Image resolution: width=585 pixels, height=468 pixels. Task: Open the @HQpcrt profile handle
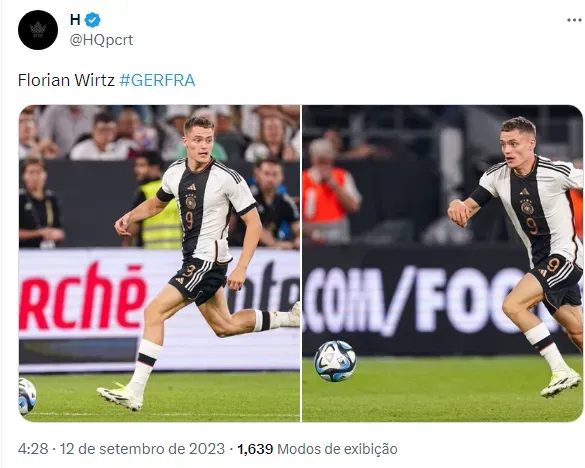pos(101,40)
